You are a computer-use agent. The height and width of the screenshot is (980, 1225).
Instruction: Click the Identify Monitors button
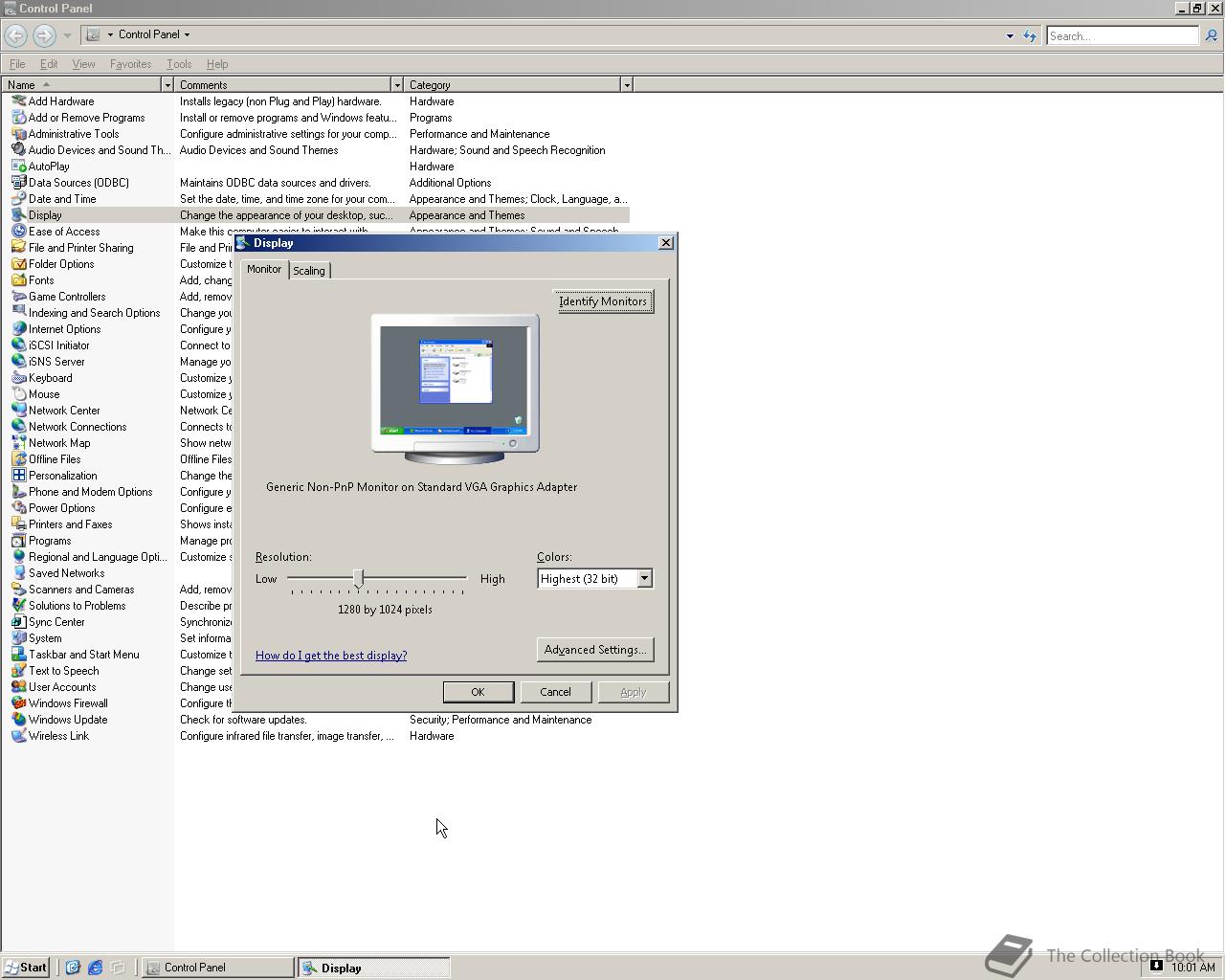pyautogui.click(x=604, y=301)
